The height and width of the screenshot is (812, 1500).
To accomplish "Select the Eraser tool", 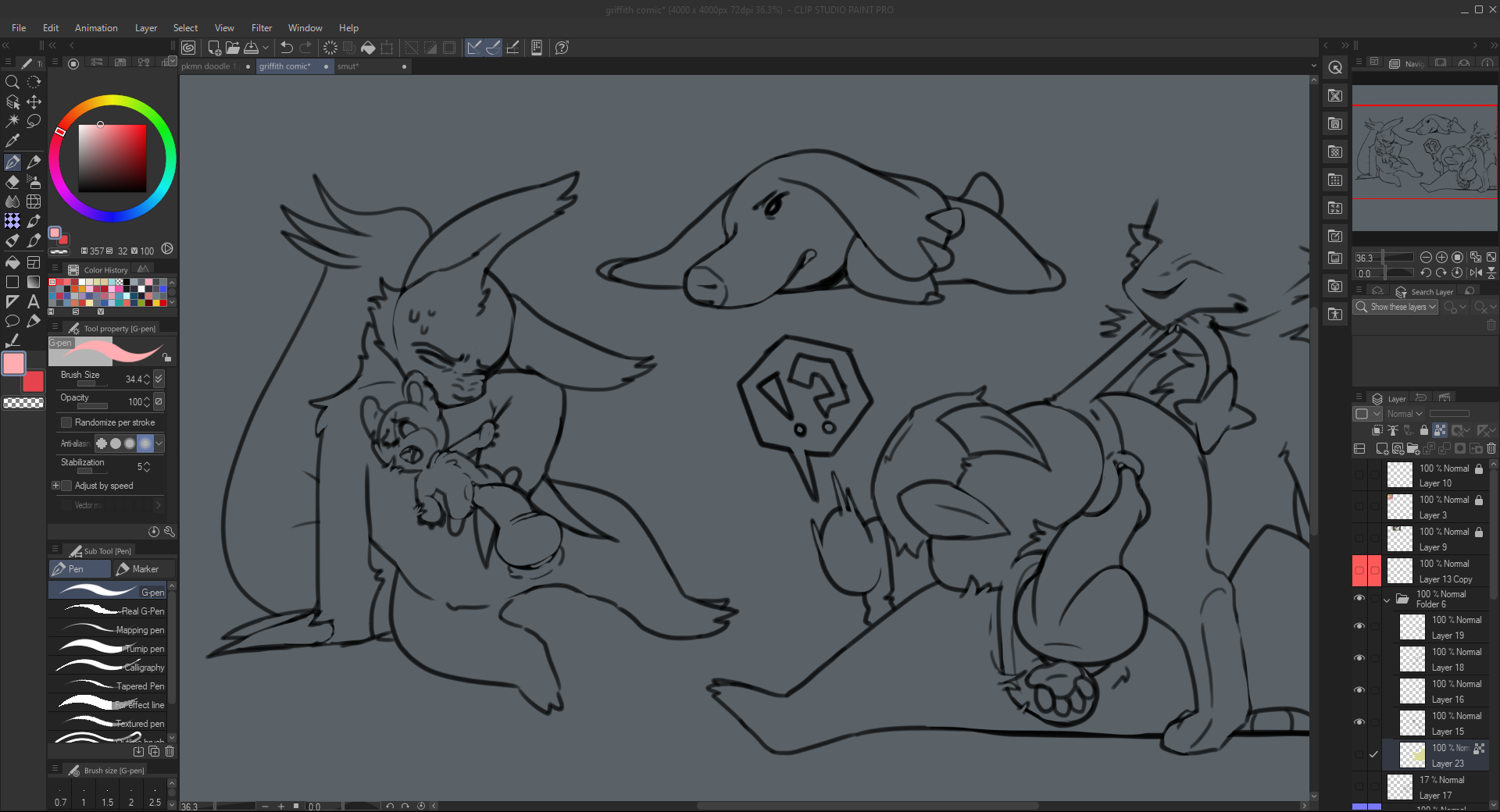I will [x=12, y=182].
